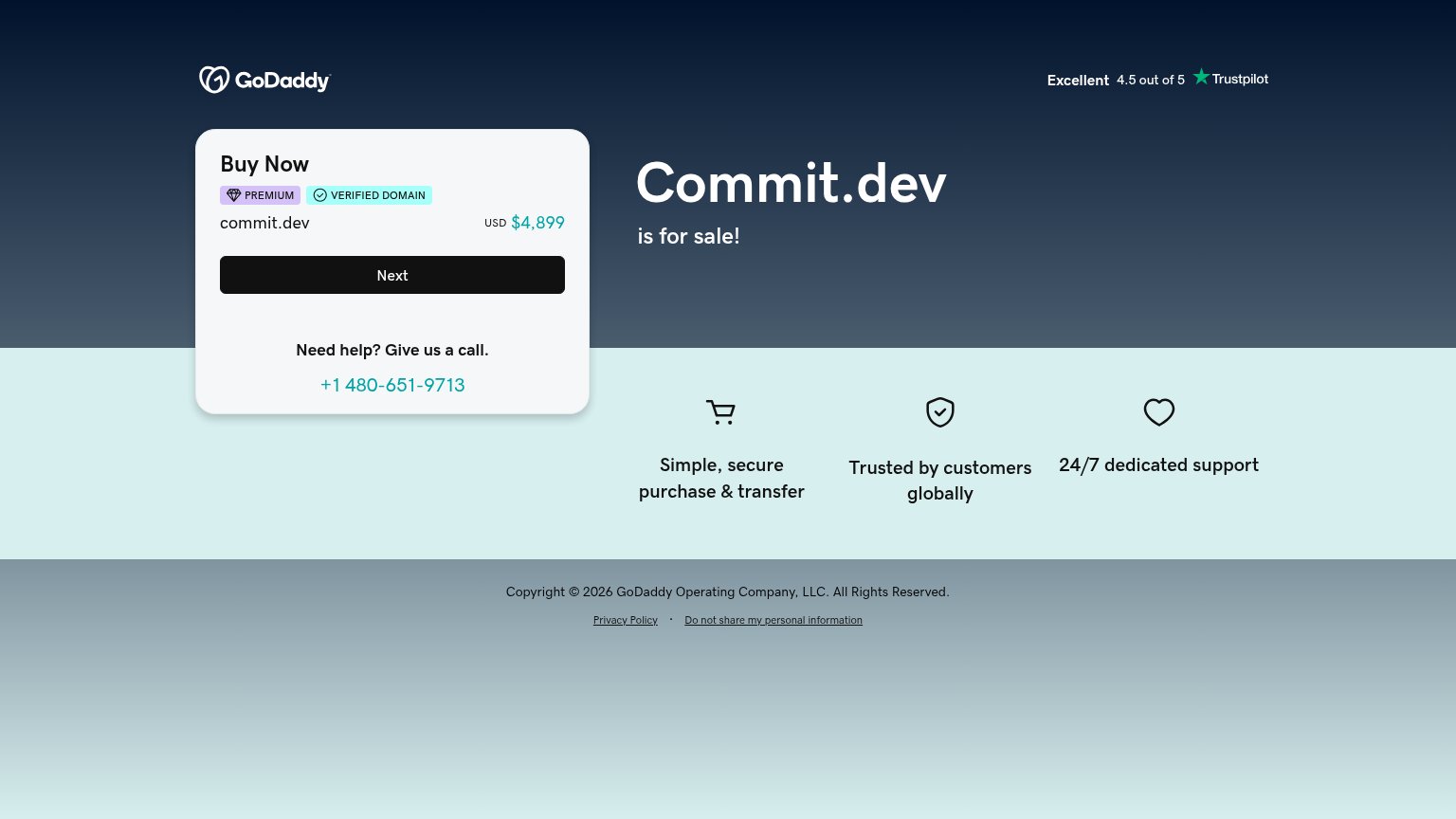Click the 4.5 out of 5 rating

tap(1151, 80)
